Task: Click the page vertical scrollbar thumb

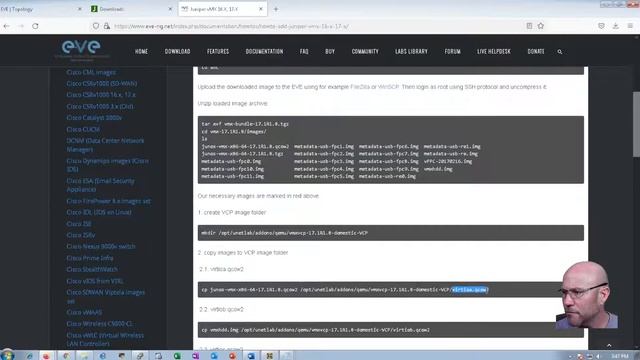Action: tap(636, 124)
